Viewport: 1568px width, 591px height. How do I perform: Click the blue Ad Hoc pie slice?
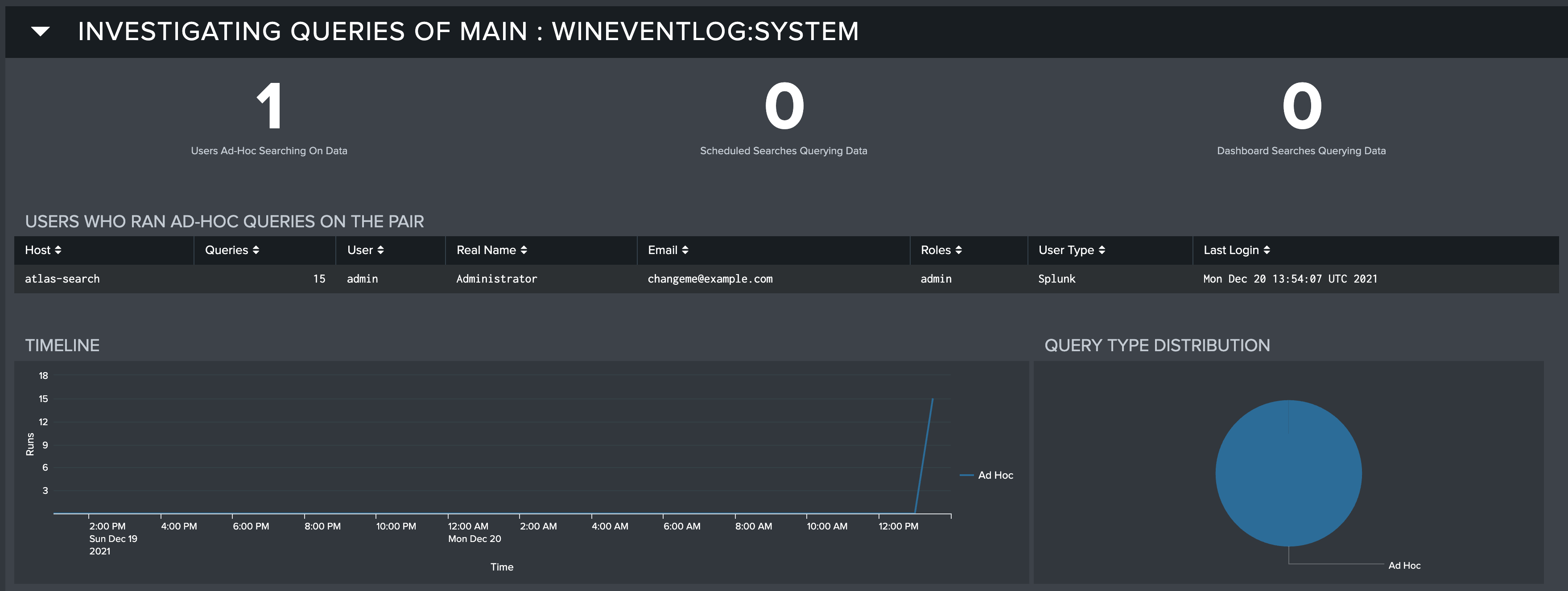(1288, 473)
